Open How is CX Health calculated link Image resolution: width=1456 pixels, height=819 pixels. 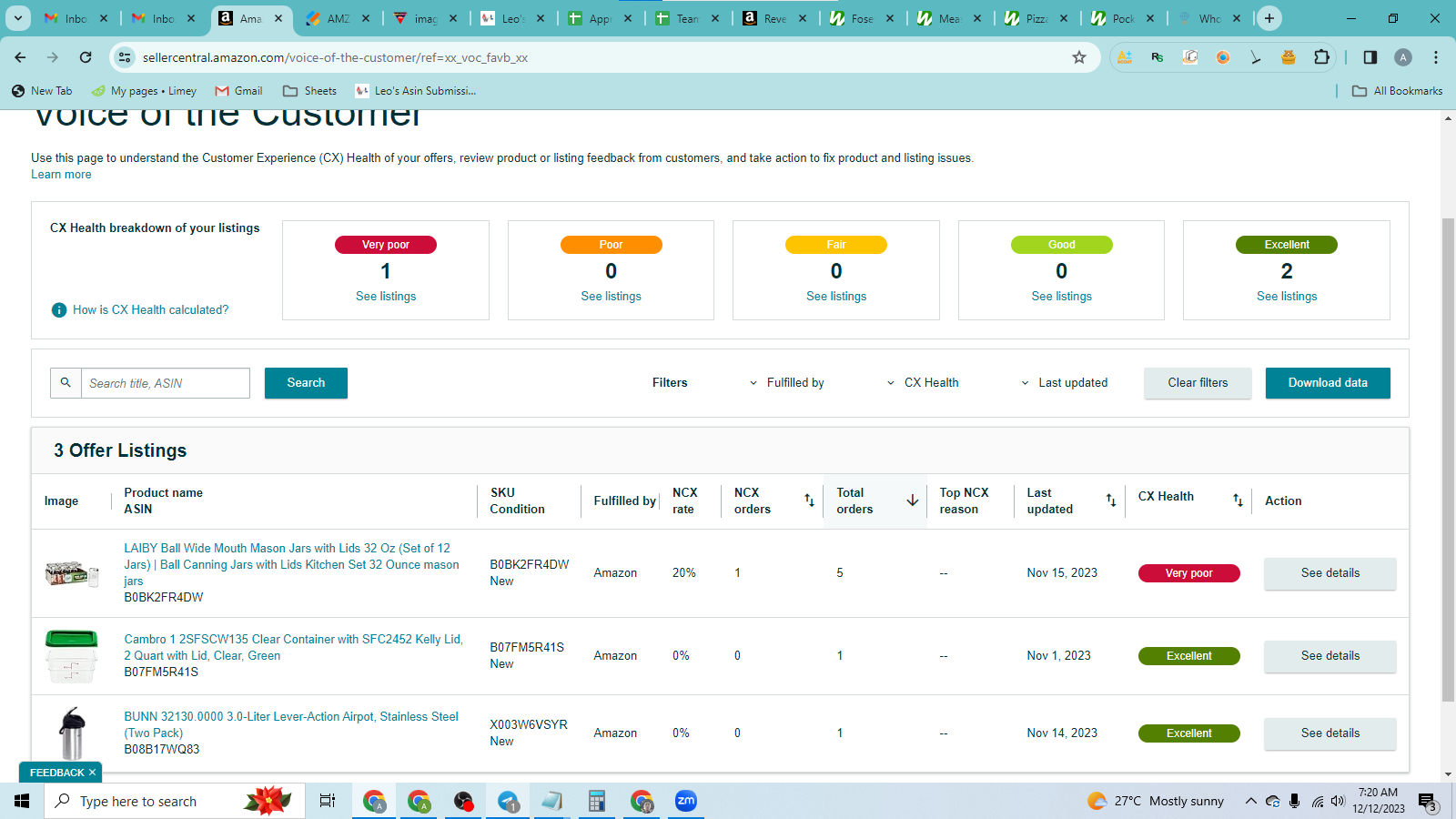[x=151, y=310]
